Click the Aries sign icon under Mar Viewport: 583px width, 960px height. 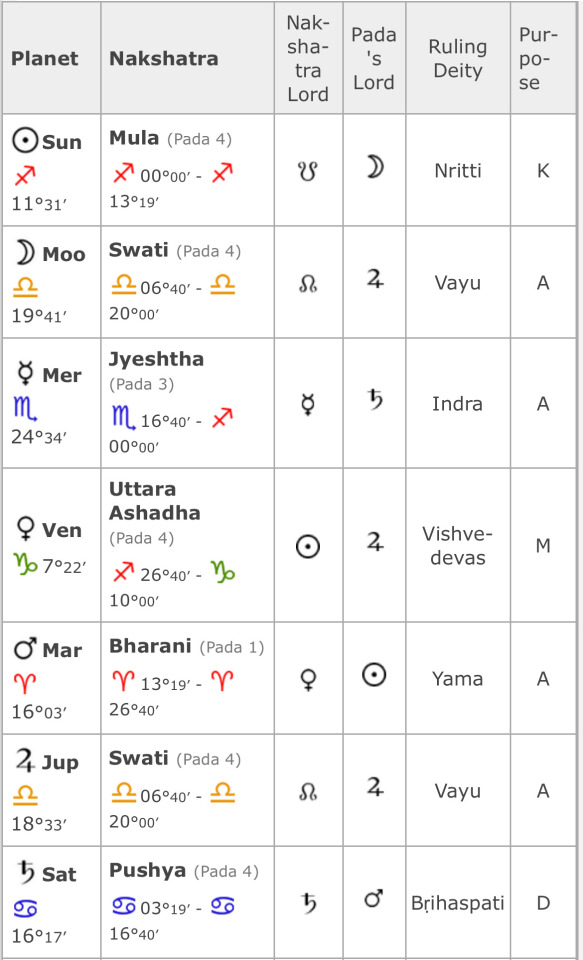point(24,683)
